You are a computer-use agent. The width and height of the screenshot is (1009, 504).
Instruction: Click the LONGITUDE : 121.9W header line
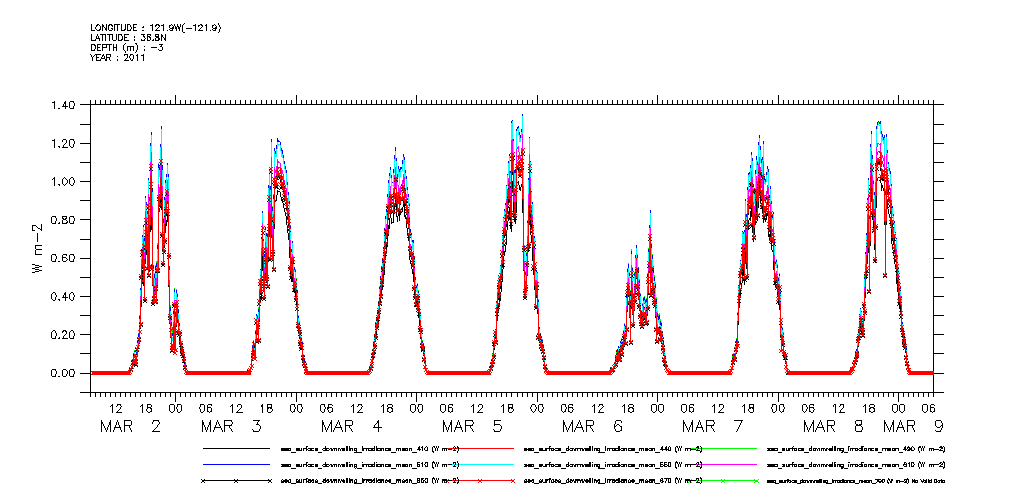pyautogui.click(x=156, y=28)
